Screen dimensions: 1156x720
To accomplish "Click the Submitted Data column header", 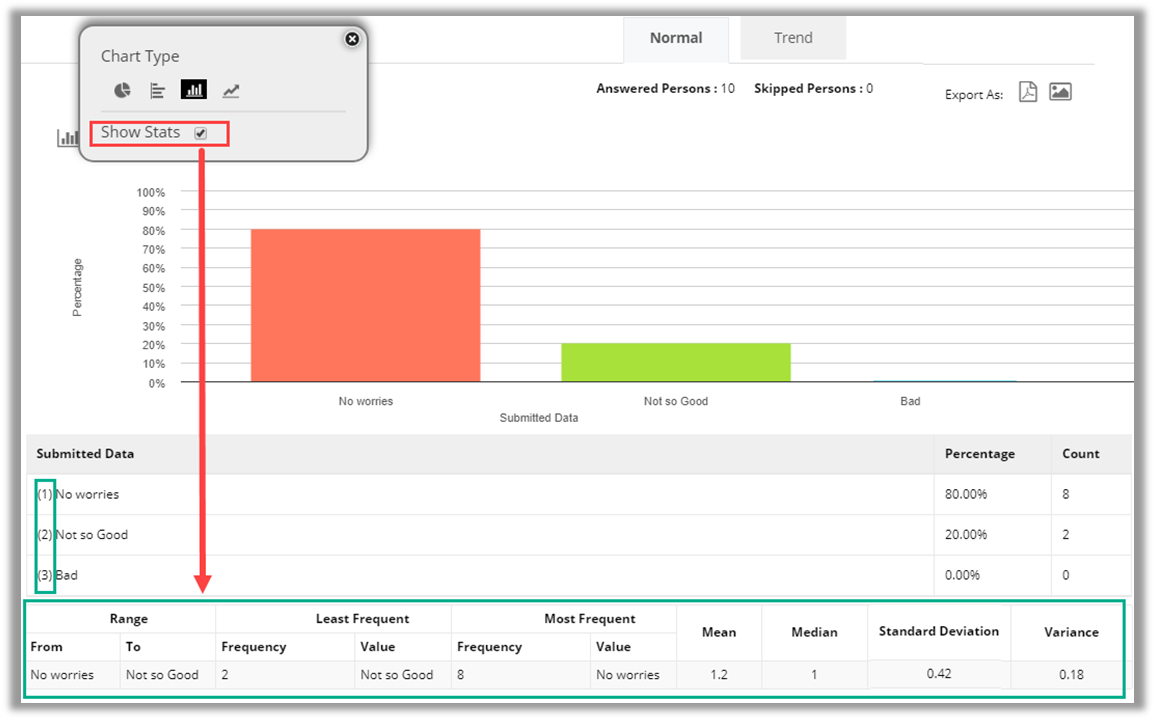I will click(x=85, y=454).
